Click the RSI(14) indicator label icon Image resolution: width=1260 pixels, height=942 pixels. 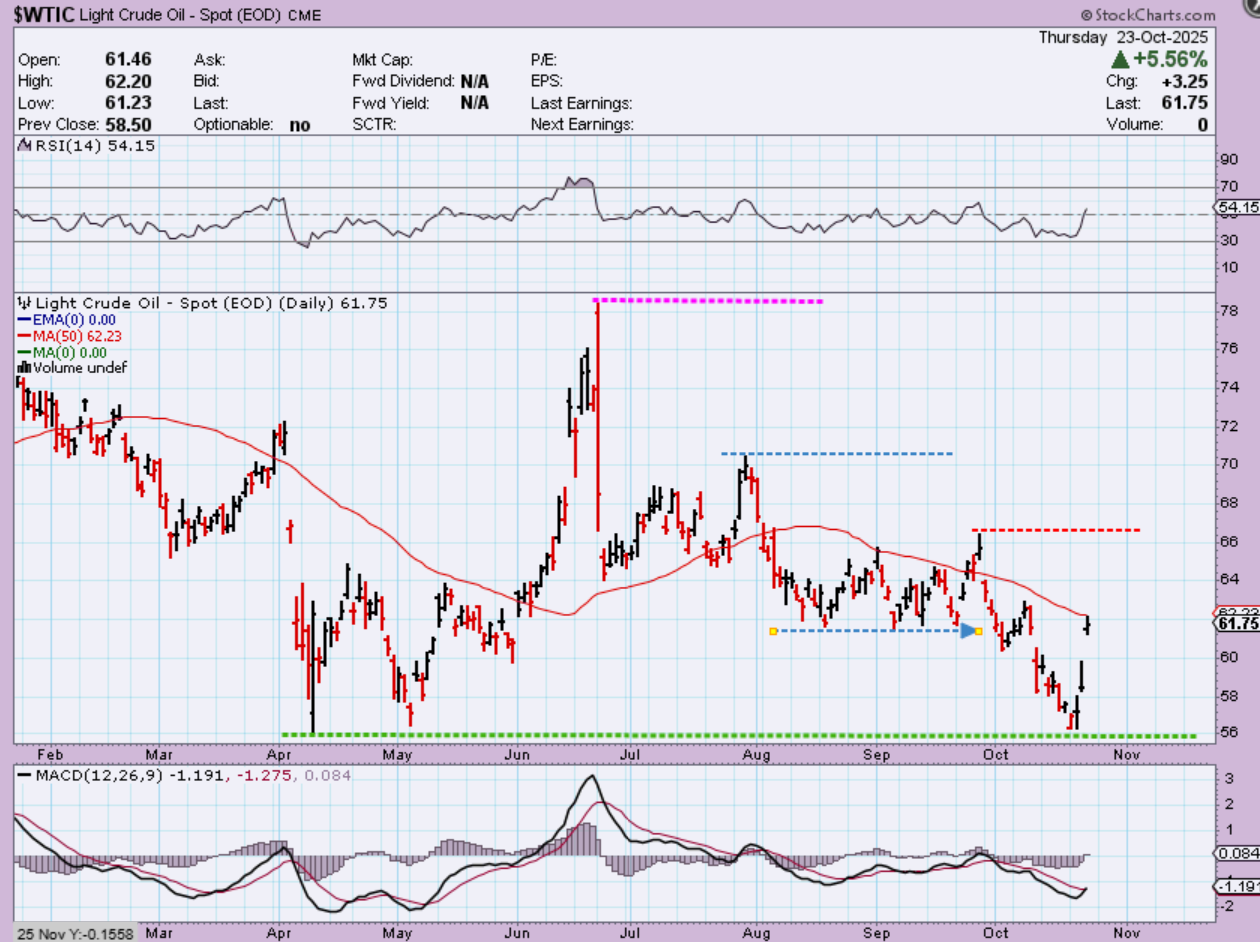pos(26,146)
